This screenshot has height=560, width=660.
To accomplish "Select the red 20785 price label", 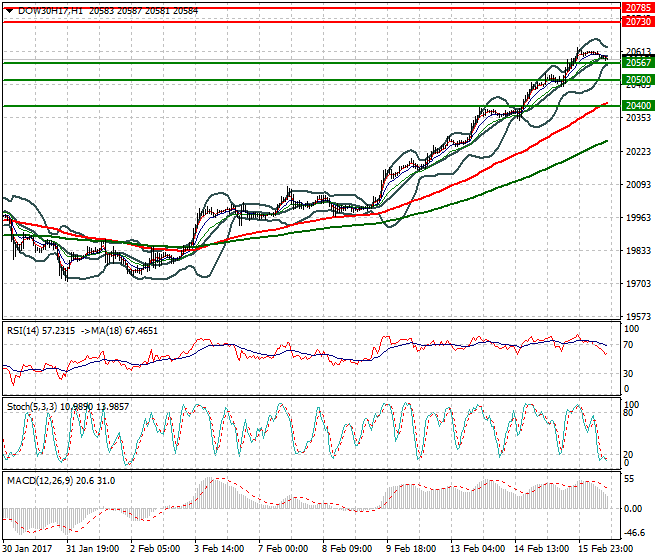I will click(x=638, y=8).
